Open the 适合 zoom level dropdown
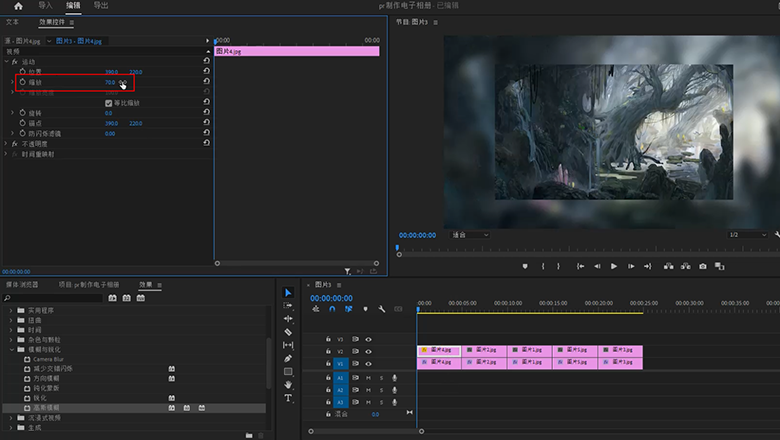This screenshot has height=440, width=780. [470, 235]
